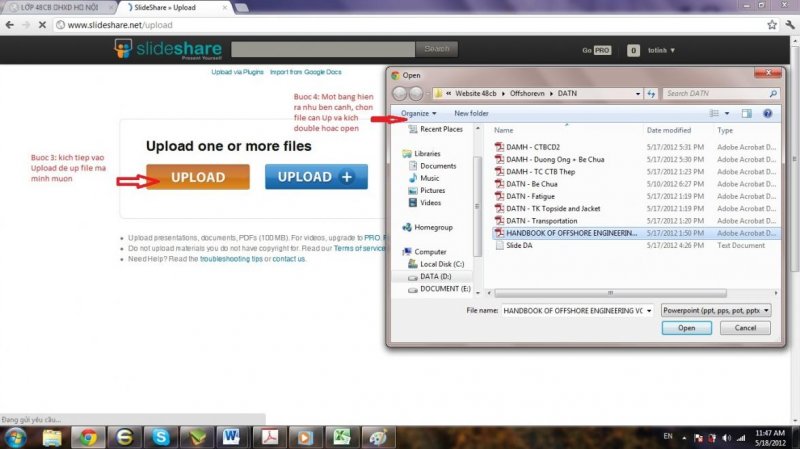Click New folder in dialog toolbar
The height and width of the screenshot is (449, 800).
pyautogui.click(x=471, y=113)
